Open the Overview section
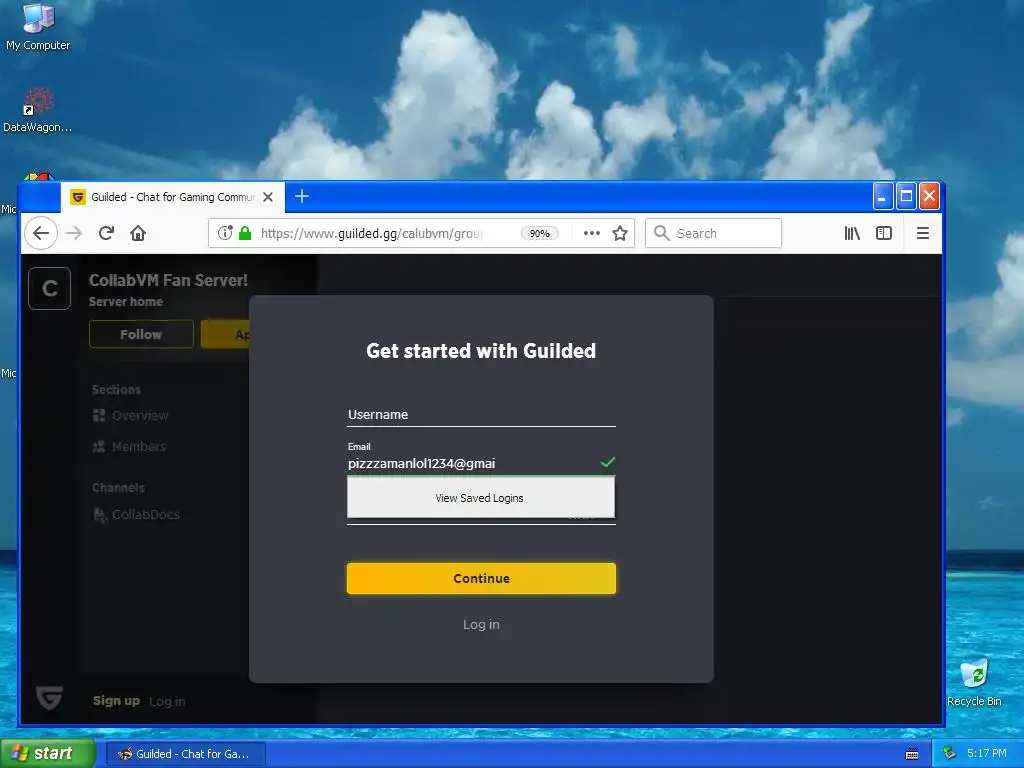 [x=131, y=415]
